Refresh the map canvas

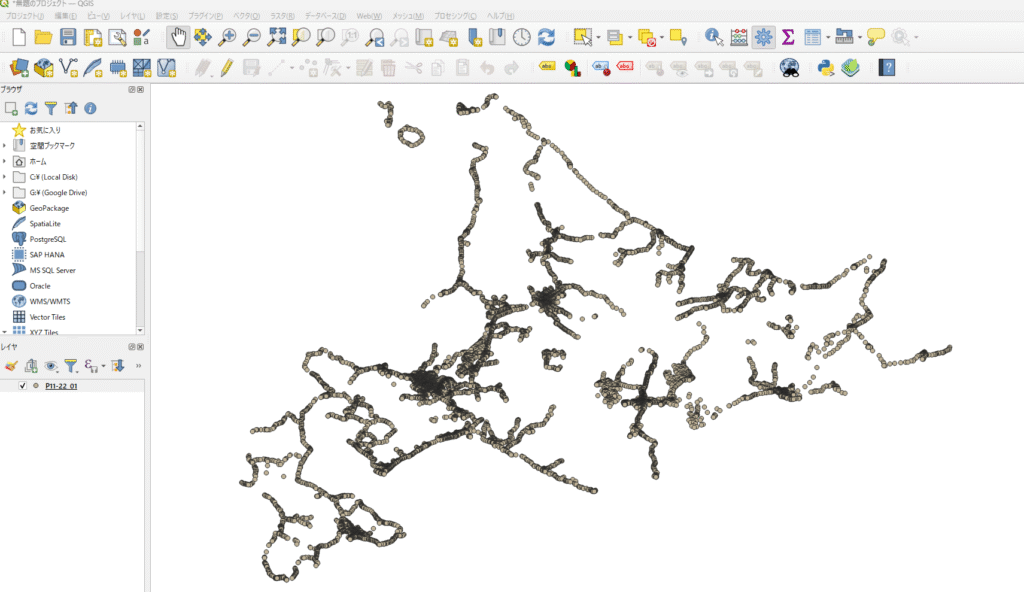click(x=546, y=37)
